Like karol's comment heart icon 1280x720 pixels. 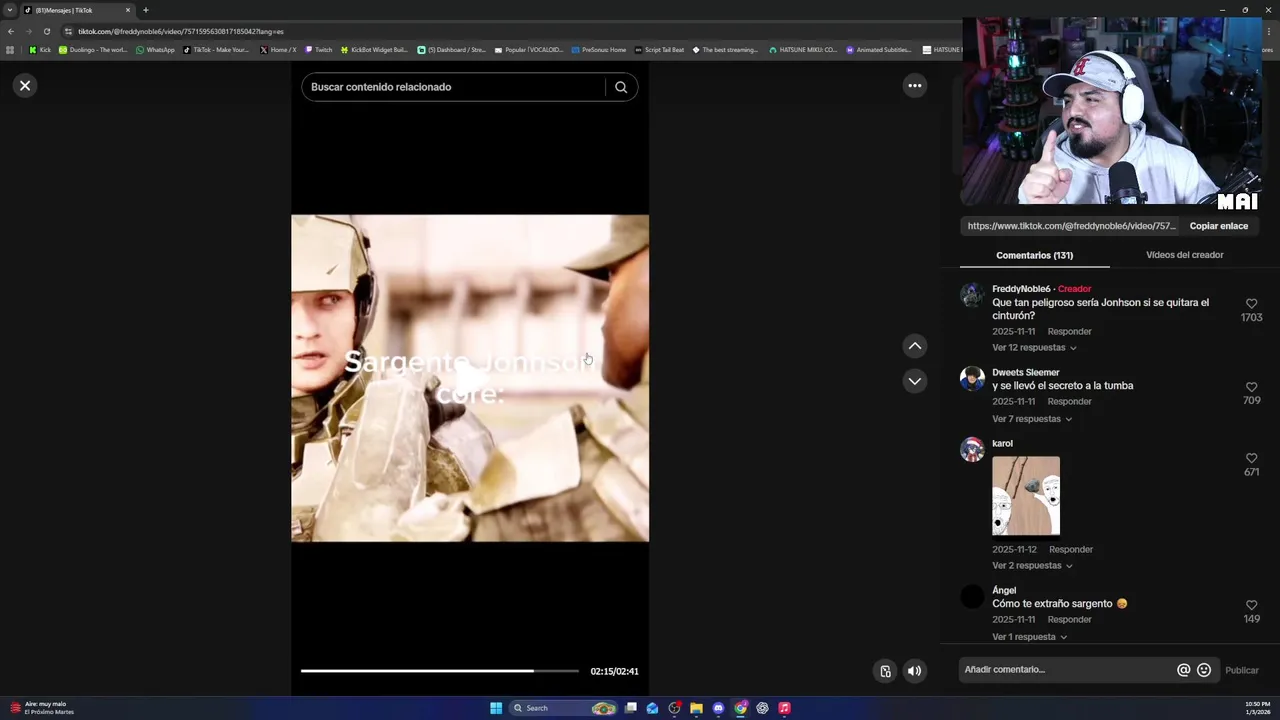point(1251,458)
